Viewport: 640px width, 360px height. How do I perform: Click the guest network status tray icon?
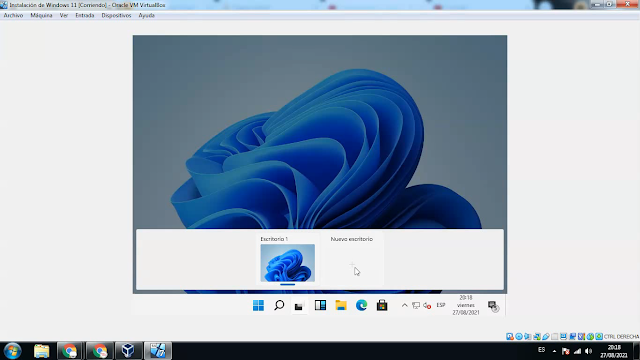click(x=416, y=305)
